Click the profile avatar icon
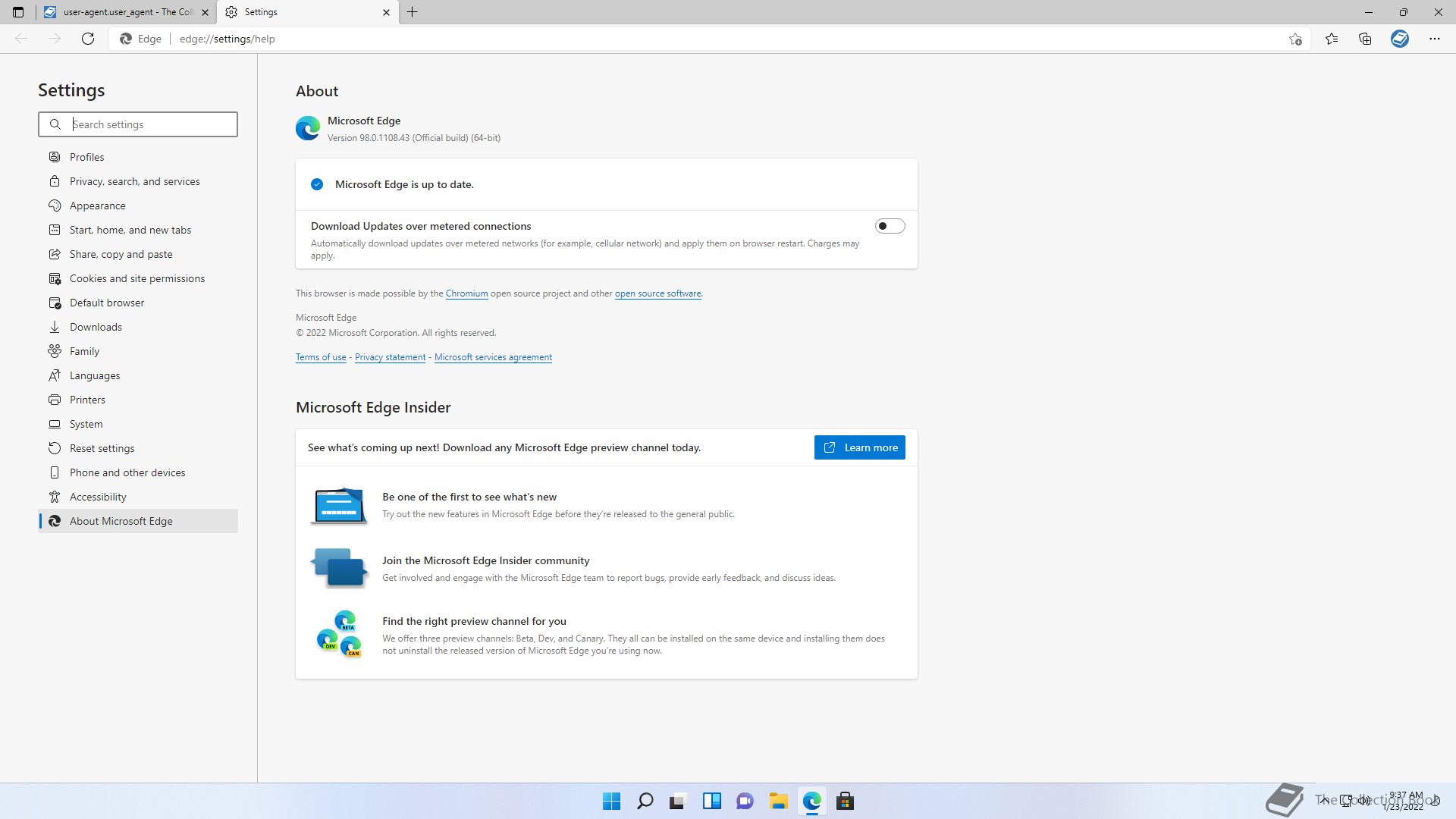The width and height of the screenshot is (1456, 819). [1399, 39]
